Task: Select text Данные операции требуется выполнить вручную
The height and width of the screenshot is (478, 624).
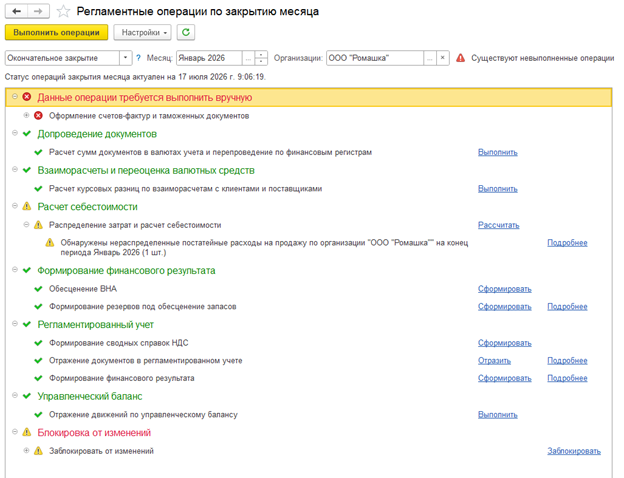Action: [144, 98]
